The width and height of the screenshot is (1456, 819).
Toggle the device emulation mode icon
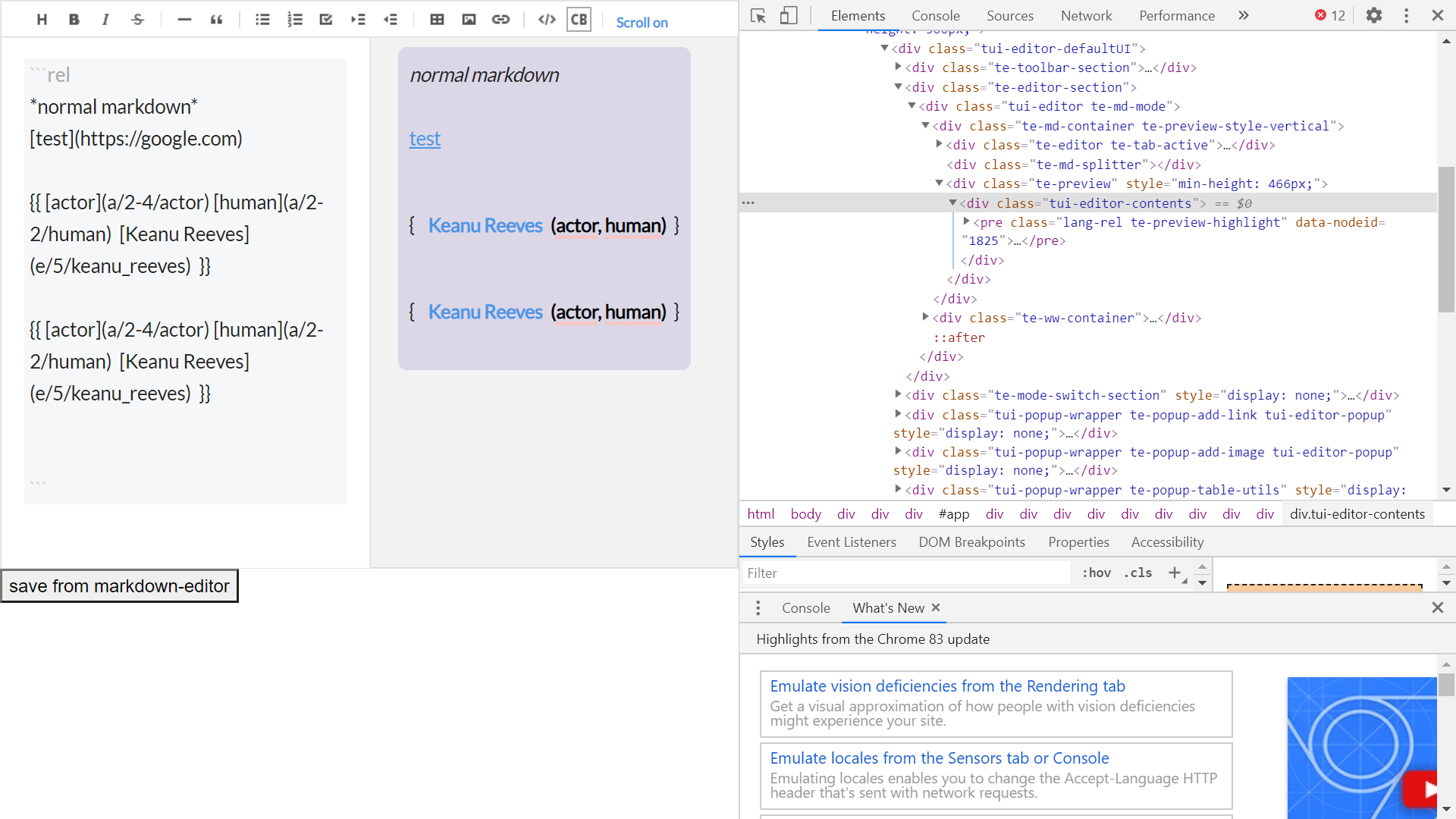(x=789, y=15)
